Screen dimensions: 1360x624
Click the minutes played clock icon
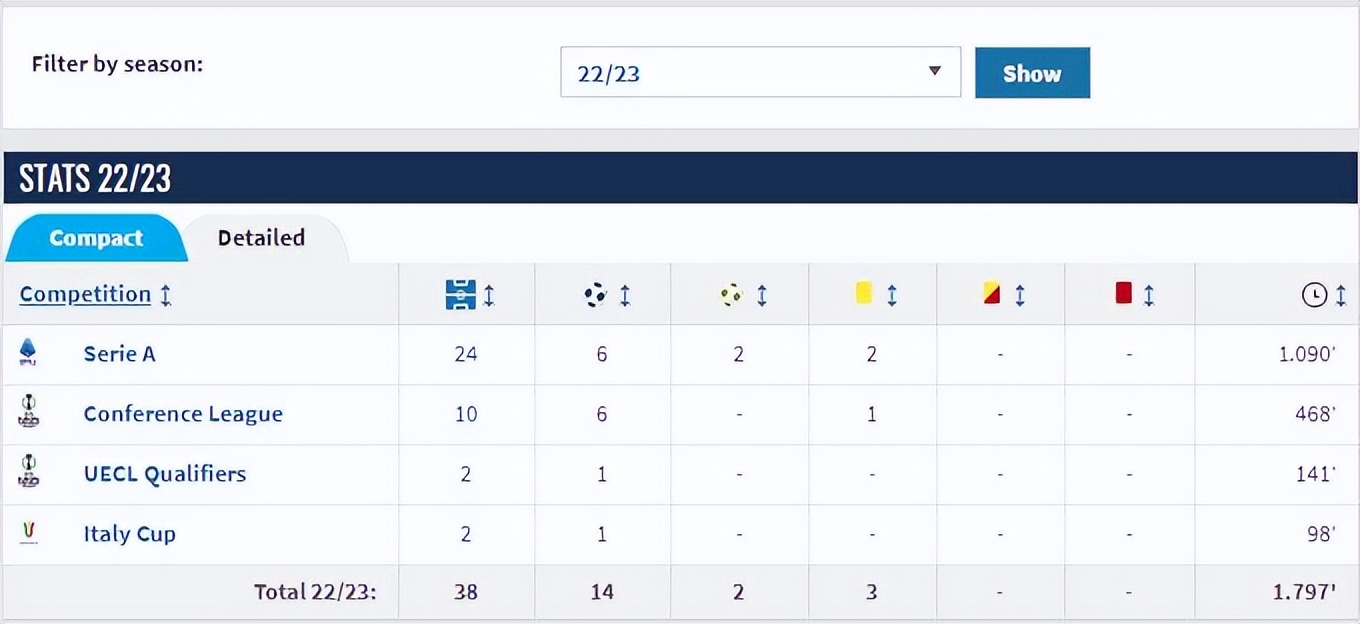1313,295
